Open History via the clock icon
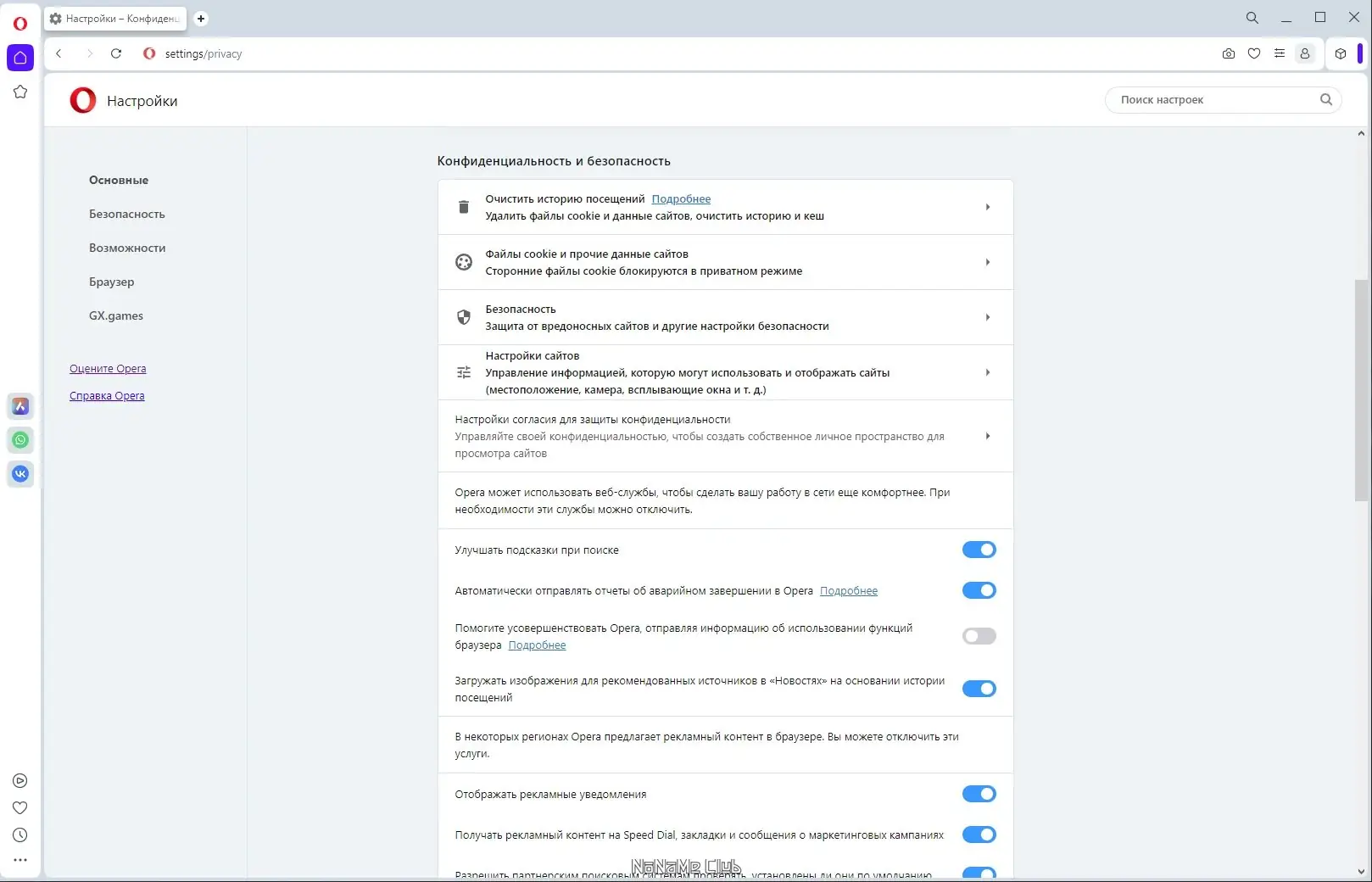 [x=20, y=835]
